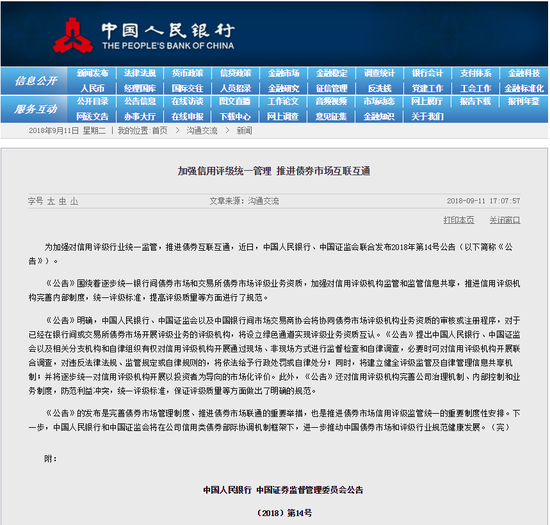Go to 网上展厅 page
Viewport: 550px width, 525px height.
click(x=427, y=101)
